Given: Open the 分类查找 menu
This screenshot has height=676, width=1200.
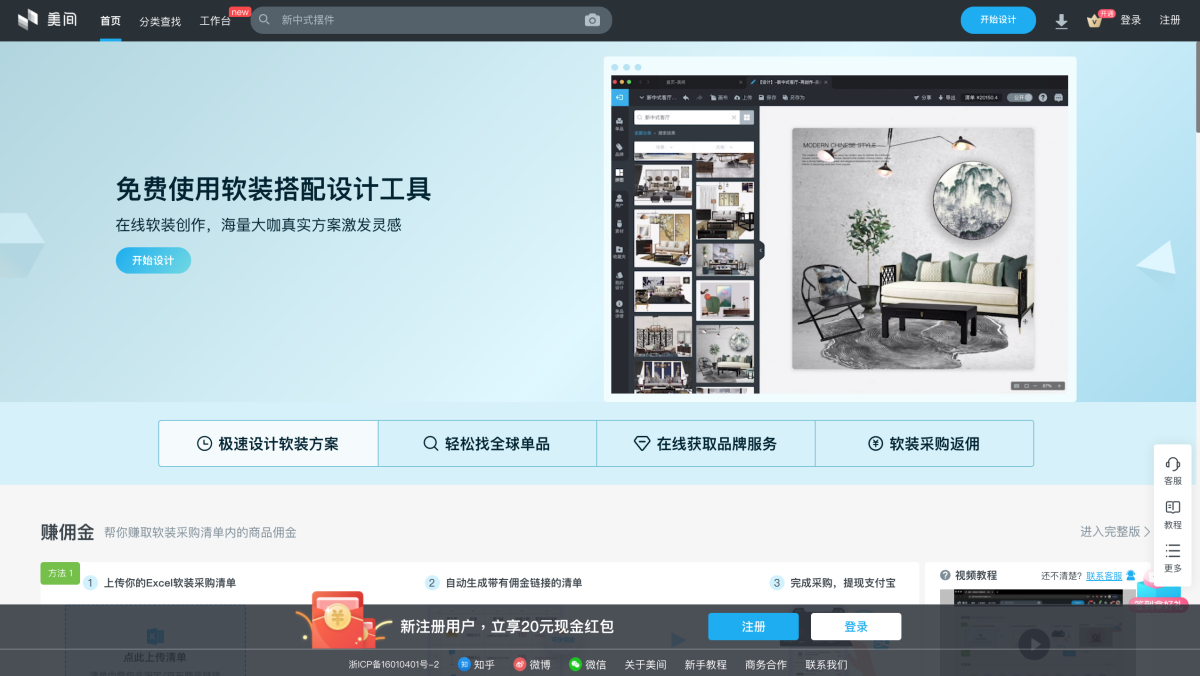Looking at the screenshot, I should (160, 21).
